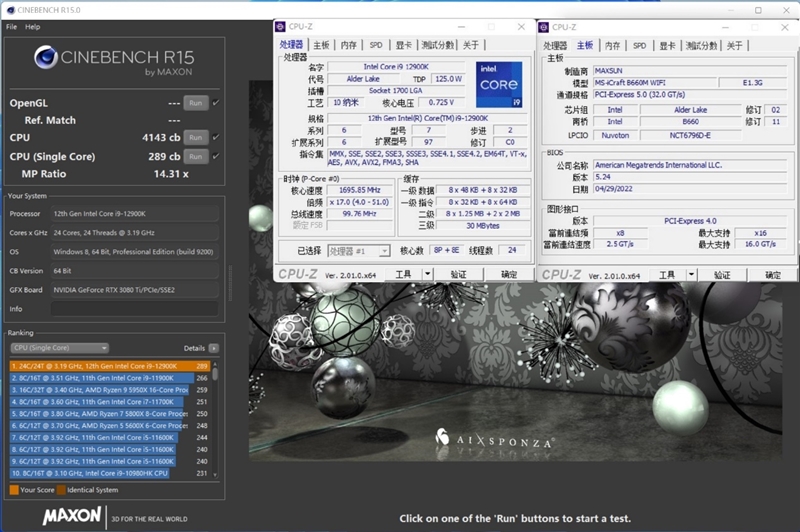Select ranking row 2 i9-11900K
Image resolution: width=800 pixels, height=532 pixels.
coord(110,378)
